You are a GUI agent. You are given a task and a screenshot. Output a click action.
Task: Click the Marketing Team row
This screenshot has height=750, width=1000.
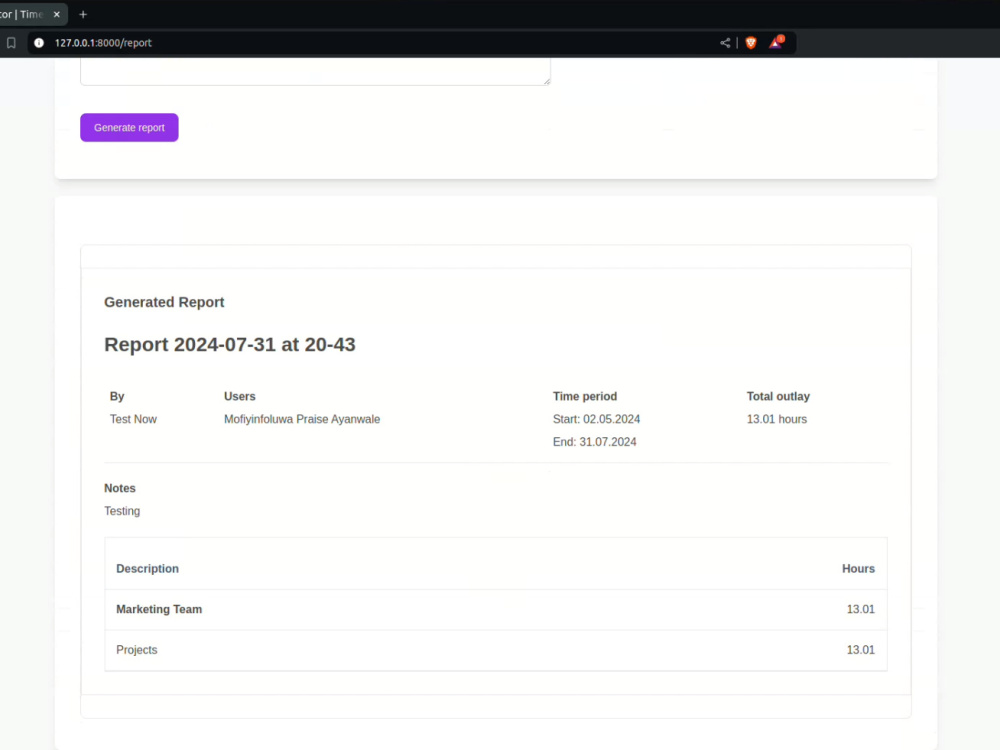tap(496, 610)
